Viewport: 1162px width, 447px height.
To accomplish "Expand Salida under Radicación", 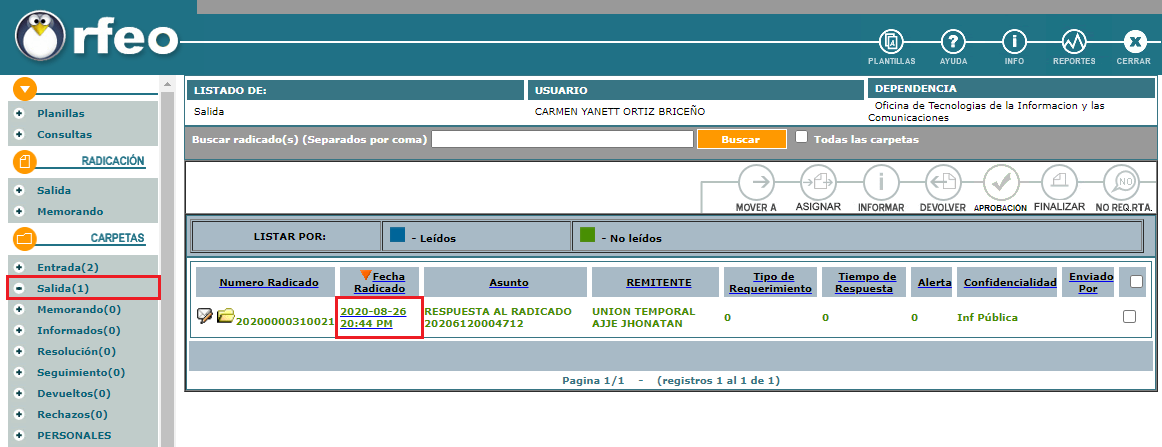I will (20, 191).
